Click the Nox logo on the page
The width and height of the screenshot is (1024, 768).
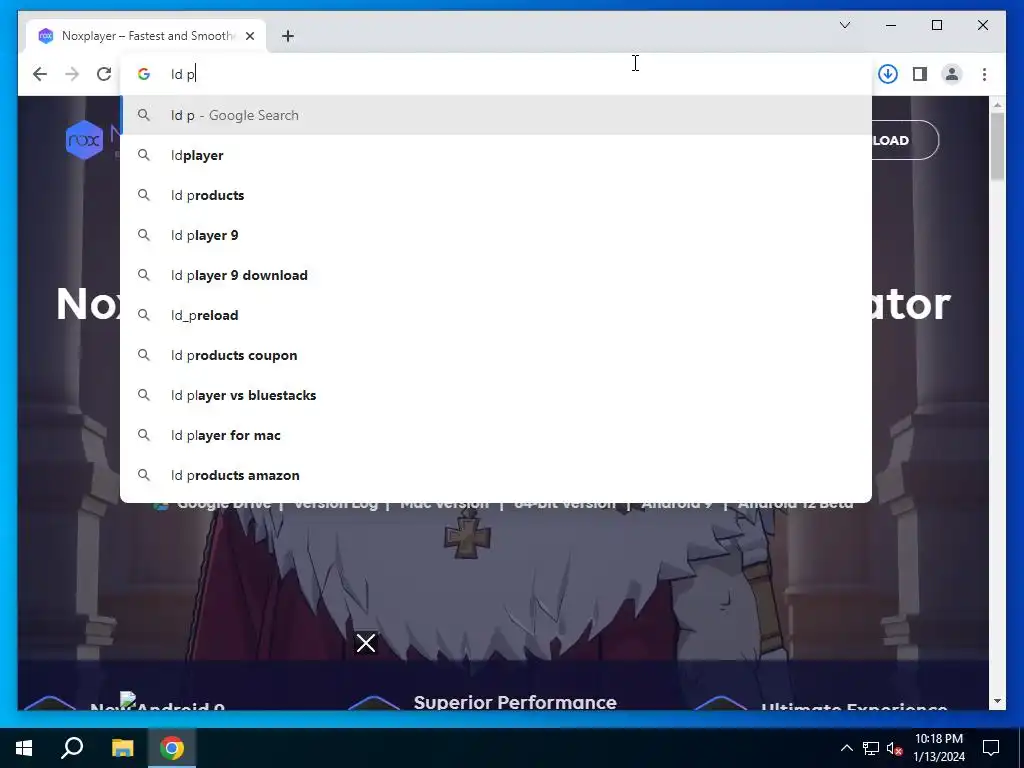(85, 140)
